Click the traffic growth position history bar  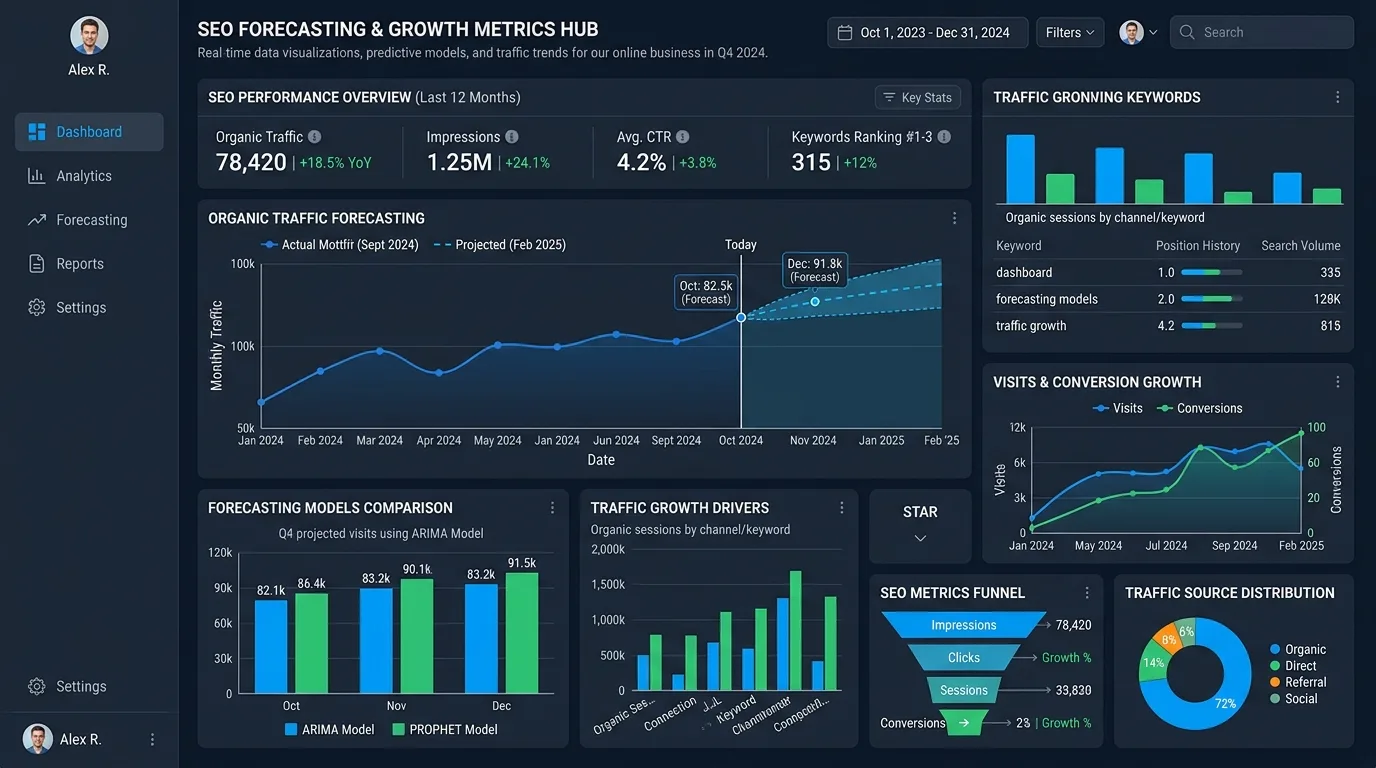click(x=1212, y=326)
